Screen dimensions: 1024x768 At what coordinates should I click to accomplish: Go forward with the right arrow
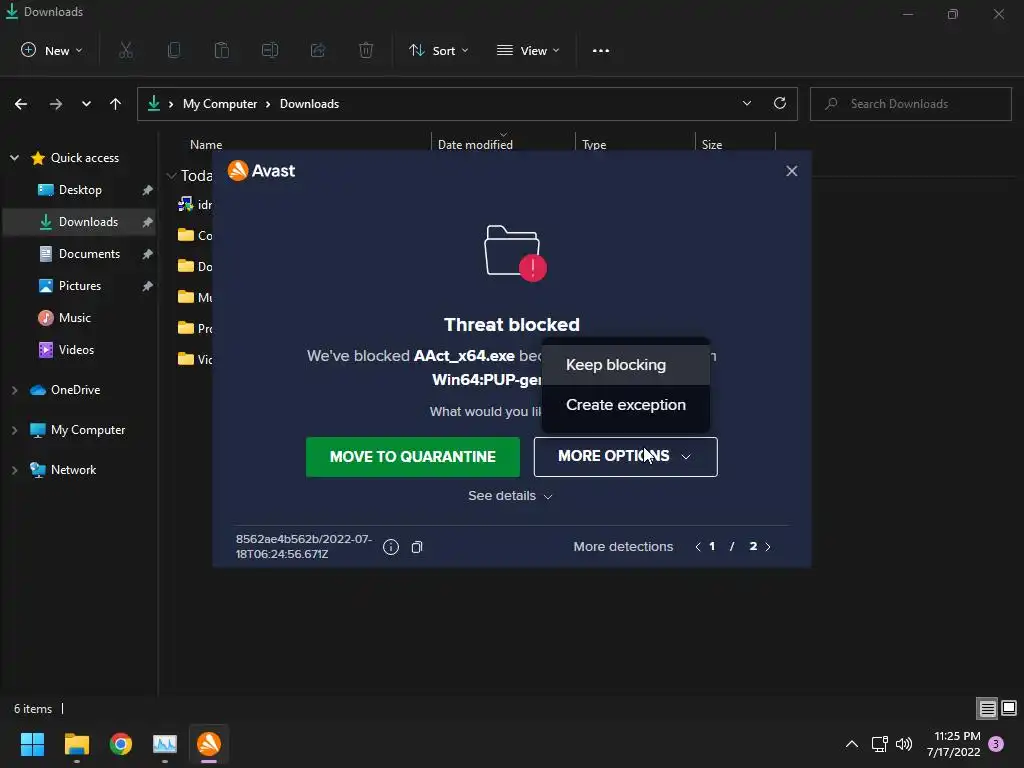(x=56, y=104)
